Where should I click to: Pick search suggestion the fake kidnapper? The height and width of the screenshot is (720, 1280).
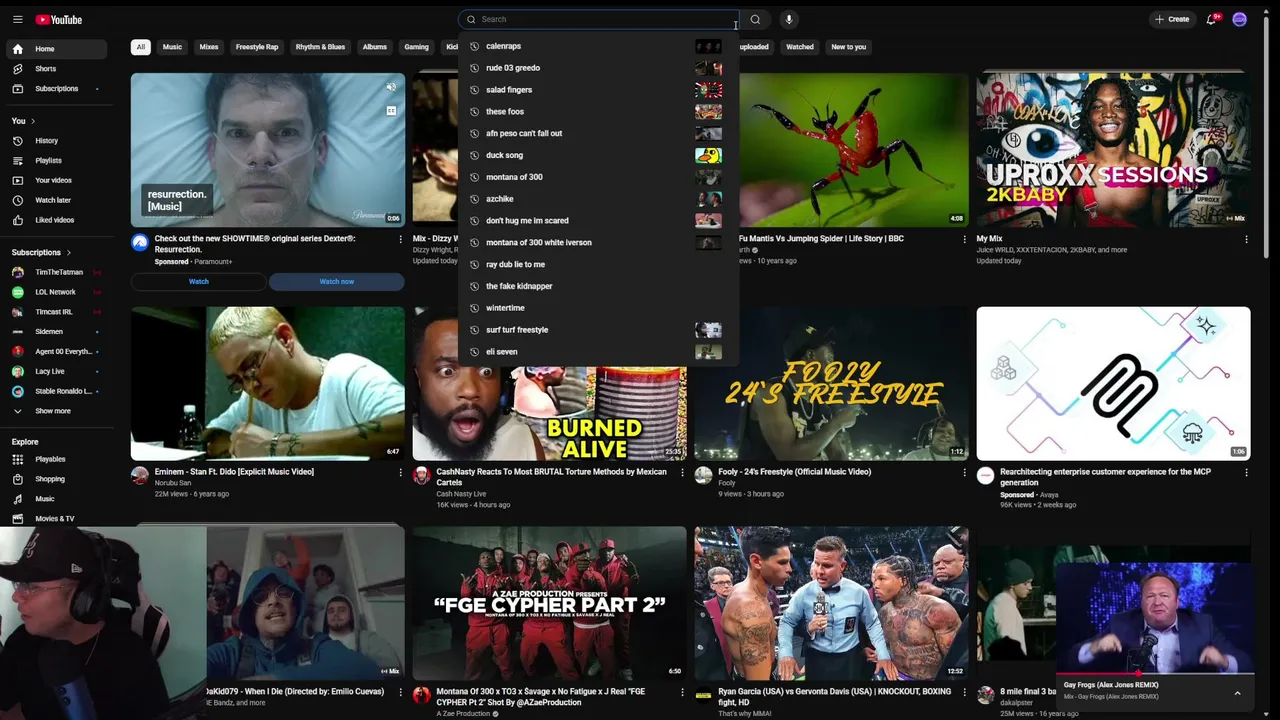click(597, 286)
